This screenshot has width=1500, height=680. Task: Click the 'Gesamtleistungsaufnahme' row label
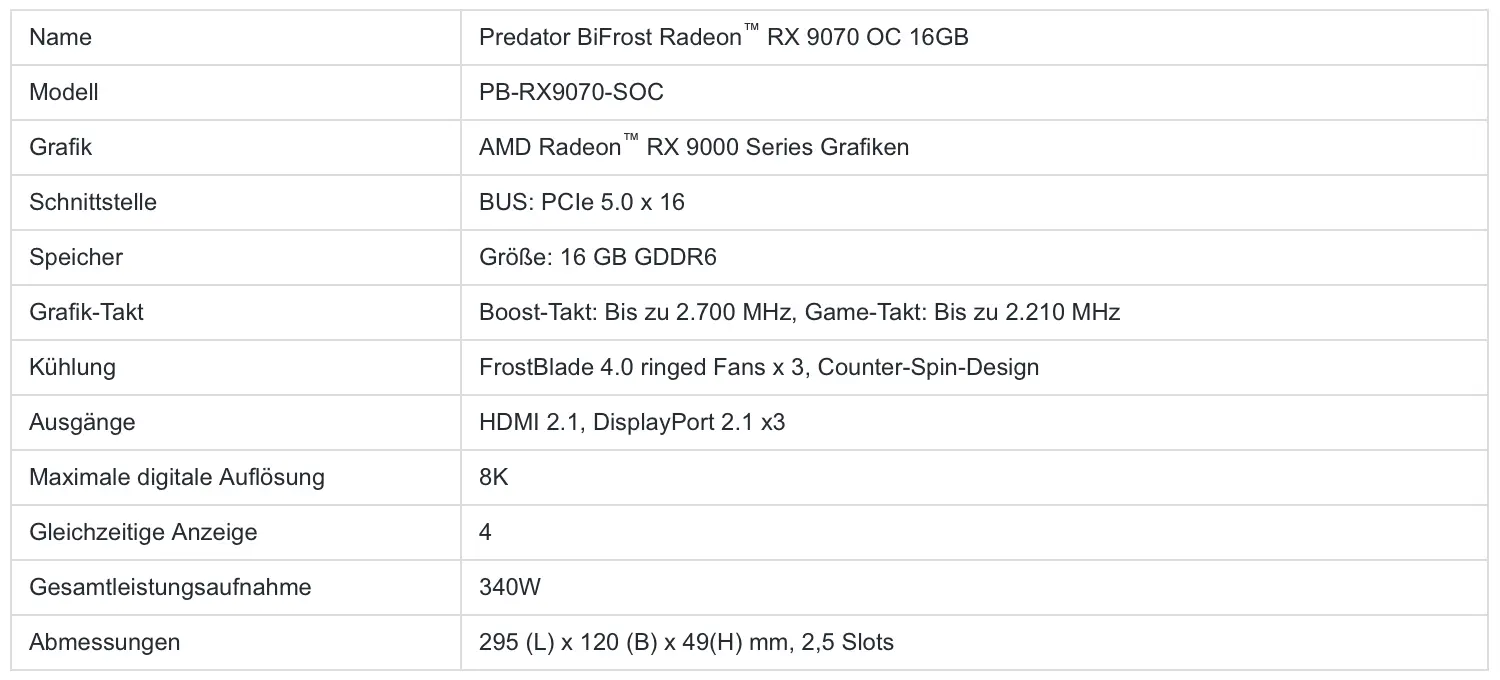click(x=170, y=588)
